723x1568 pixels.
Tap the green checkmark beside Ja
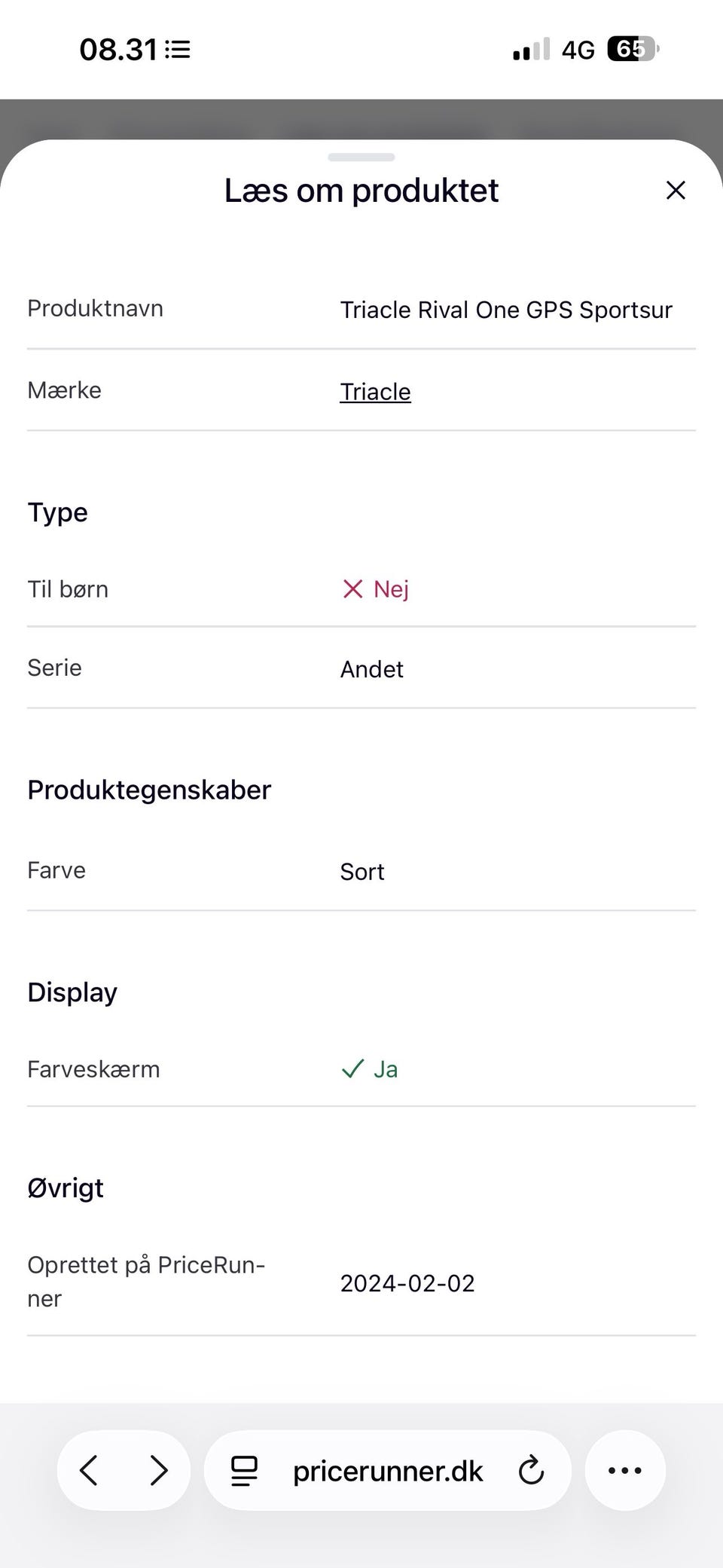click(x=352, y=1069)
